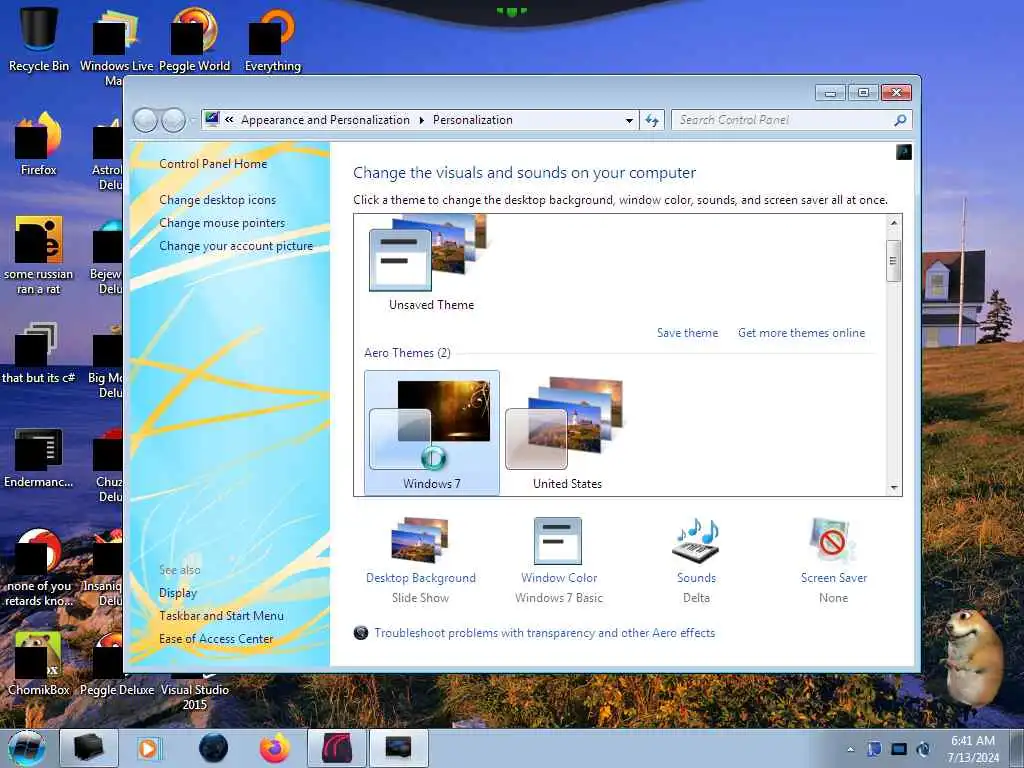Open the Endermanc... desktop icon

tap(39, 457)
